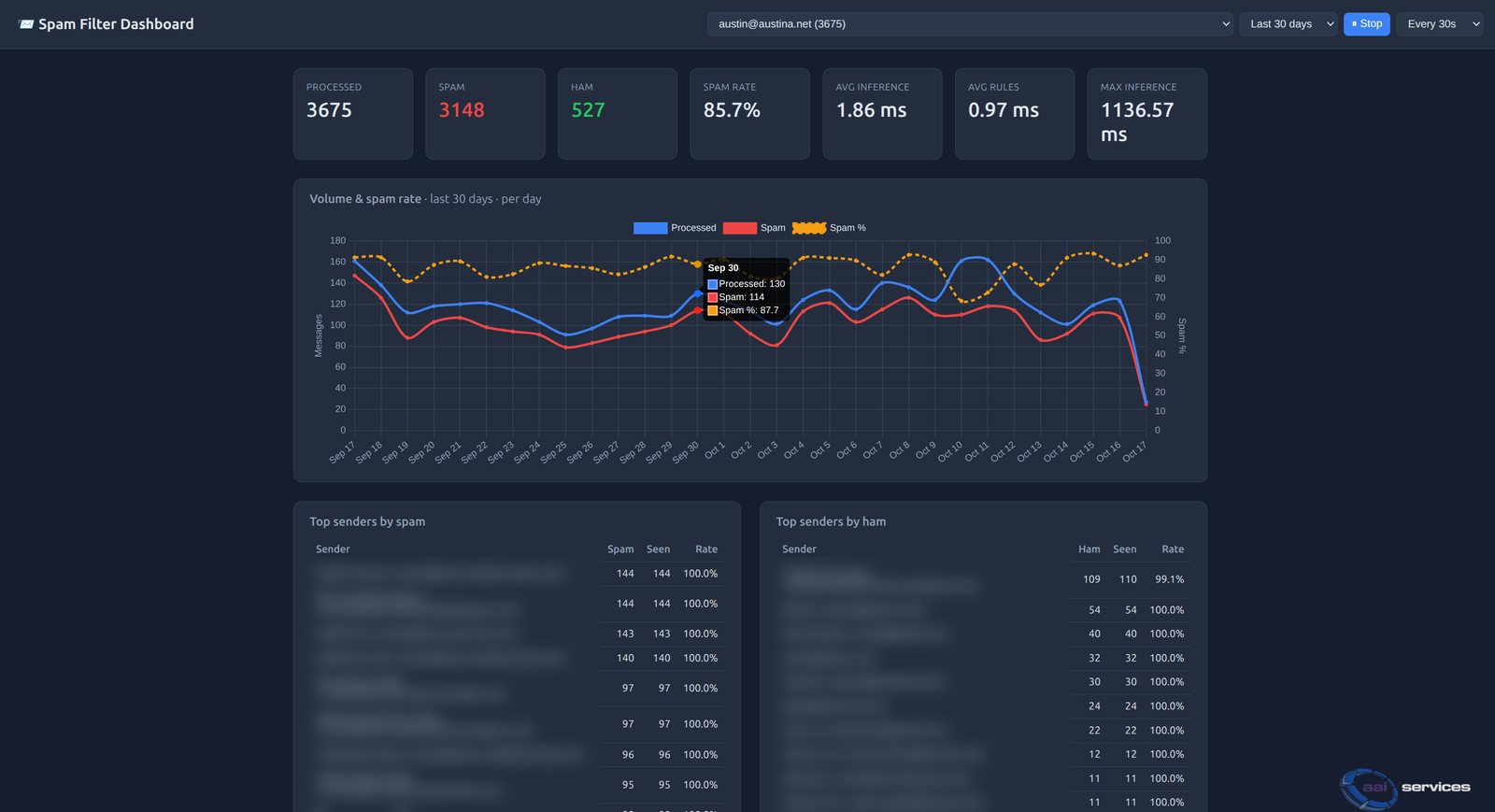Image resolution: width=1495 pixels, height=812 pixels.
Task: Click the "Top senders by ham" heading
Action: click(x=831, y=521)
